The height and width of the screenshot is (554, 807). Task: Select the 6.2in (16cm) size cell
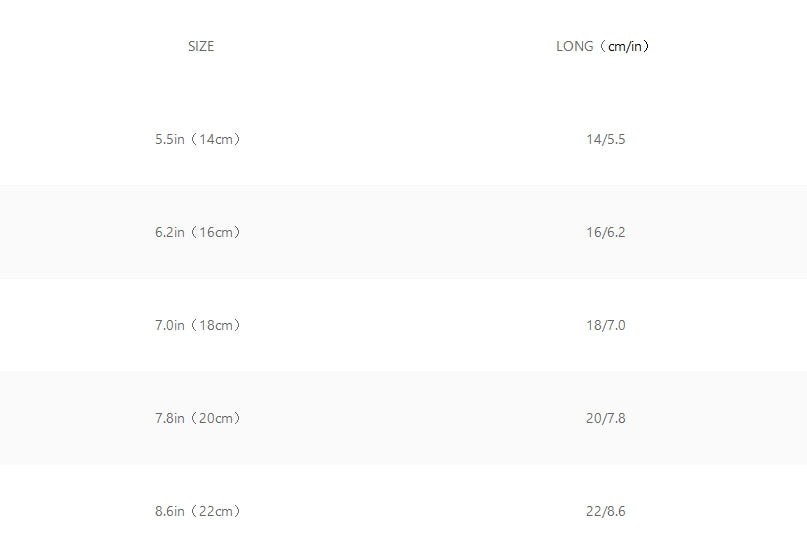click(x=198, y=232)
